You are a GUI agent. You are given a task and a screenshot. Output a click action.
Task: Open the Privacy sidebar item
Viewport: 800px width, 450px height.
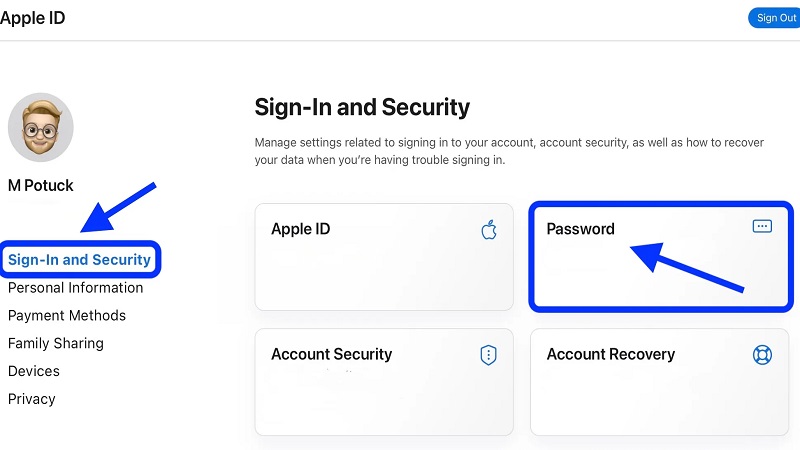click(32, 399)
